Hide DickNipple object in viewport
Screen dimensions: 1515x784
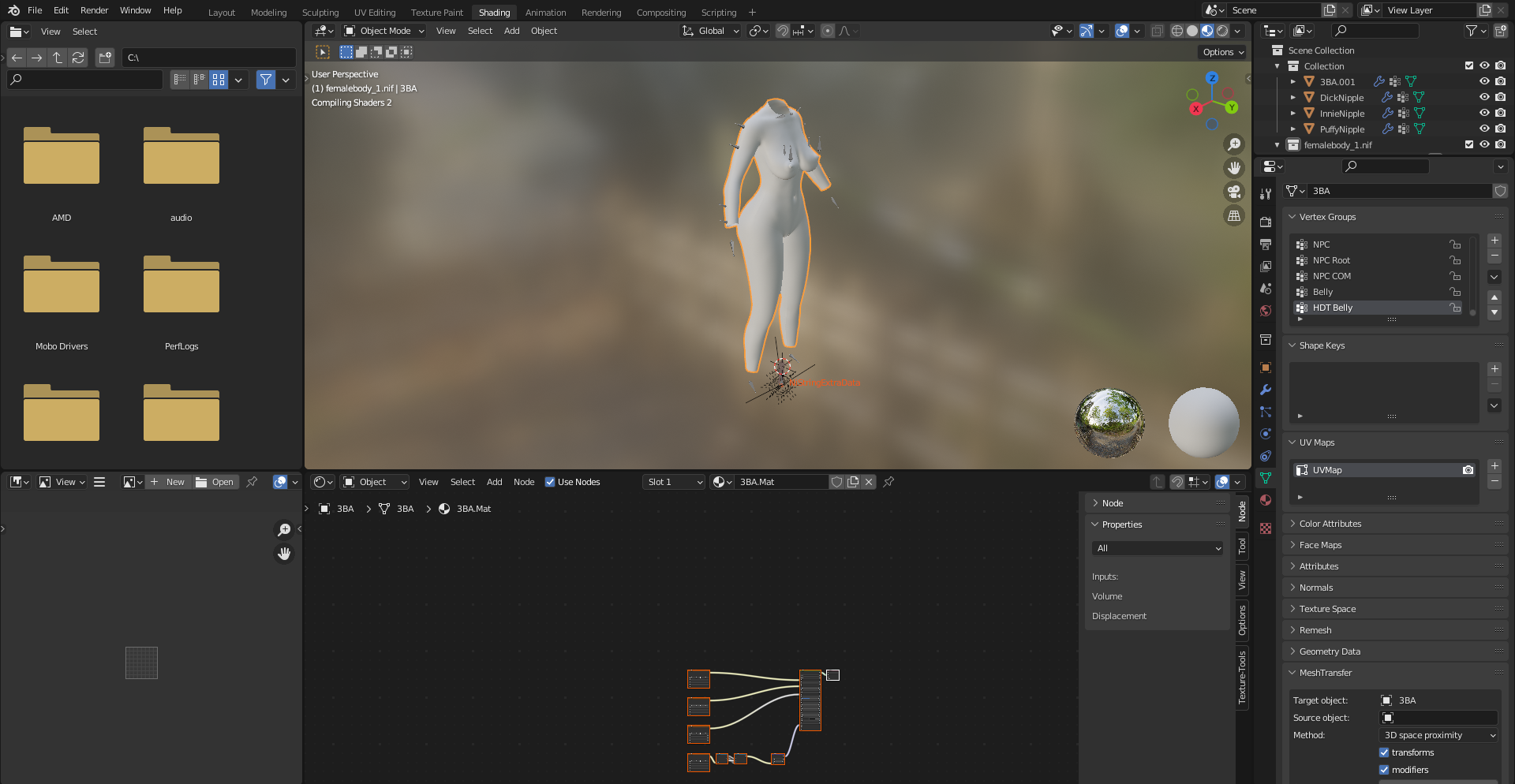pyautogui.click(x=1484, y=98)
